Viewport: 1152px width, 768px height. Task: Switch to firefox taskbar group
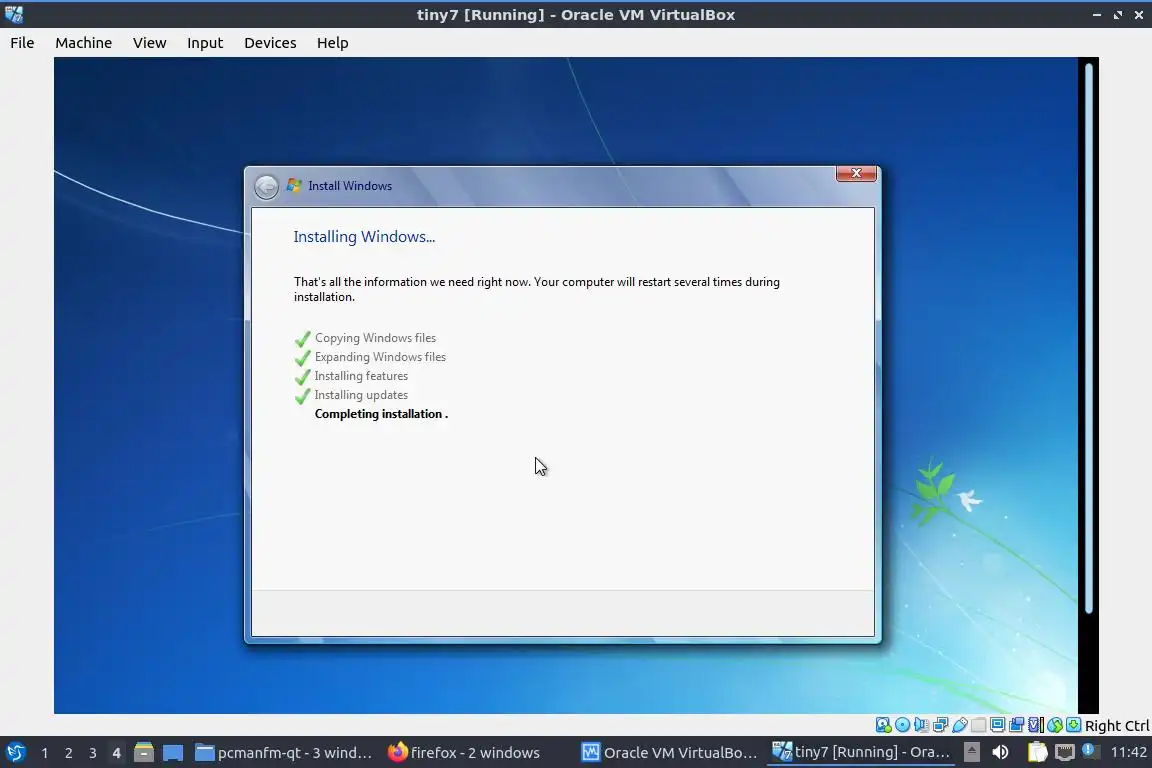464,753
